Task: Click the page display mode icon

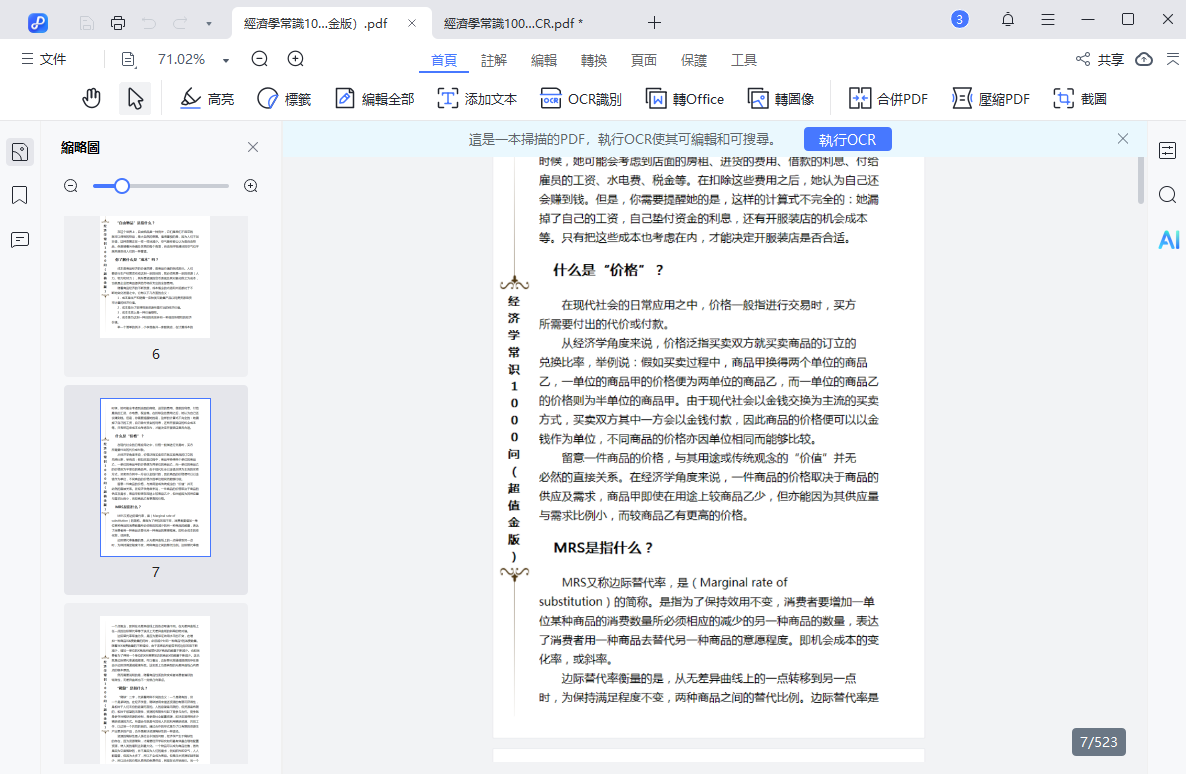Action: [129, 59]
